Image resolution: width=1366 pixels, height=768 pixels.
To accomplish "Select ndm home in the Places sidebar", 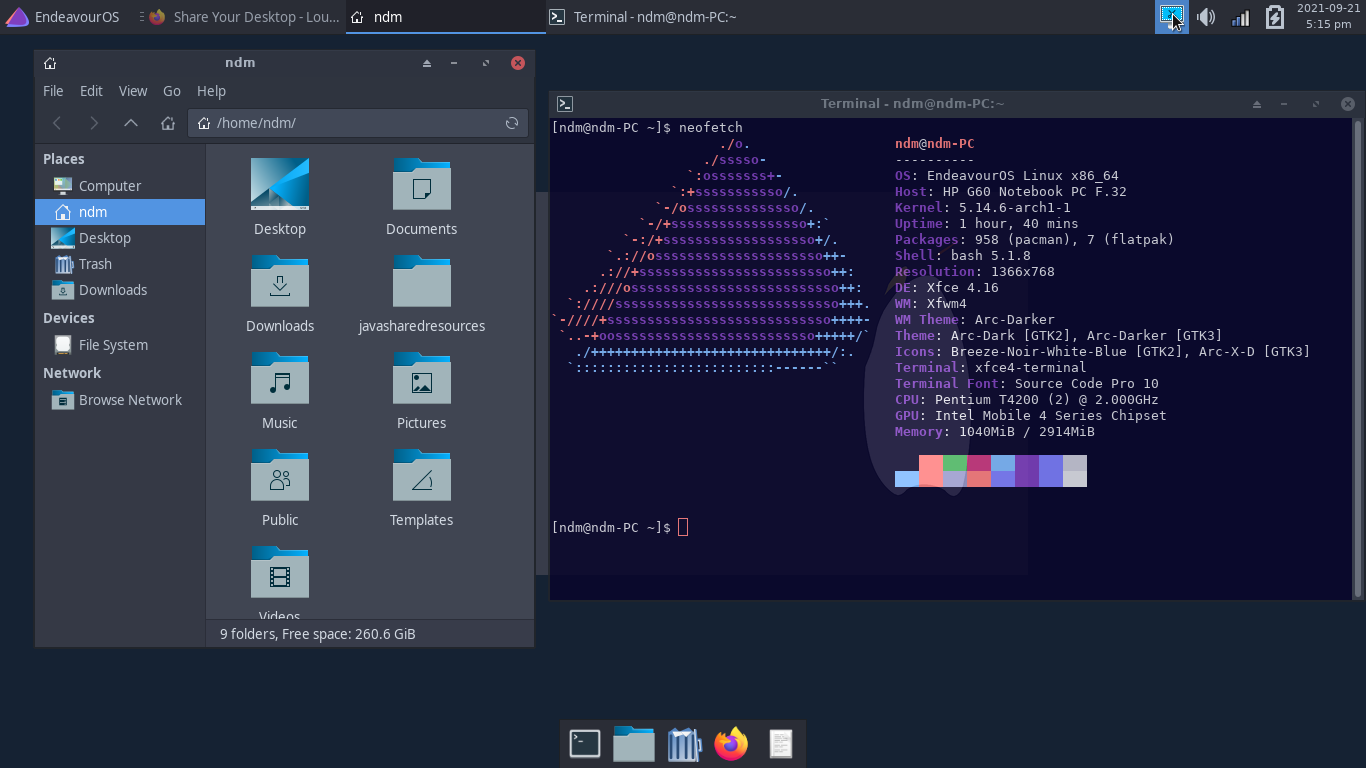I will point(120,212).
